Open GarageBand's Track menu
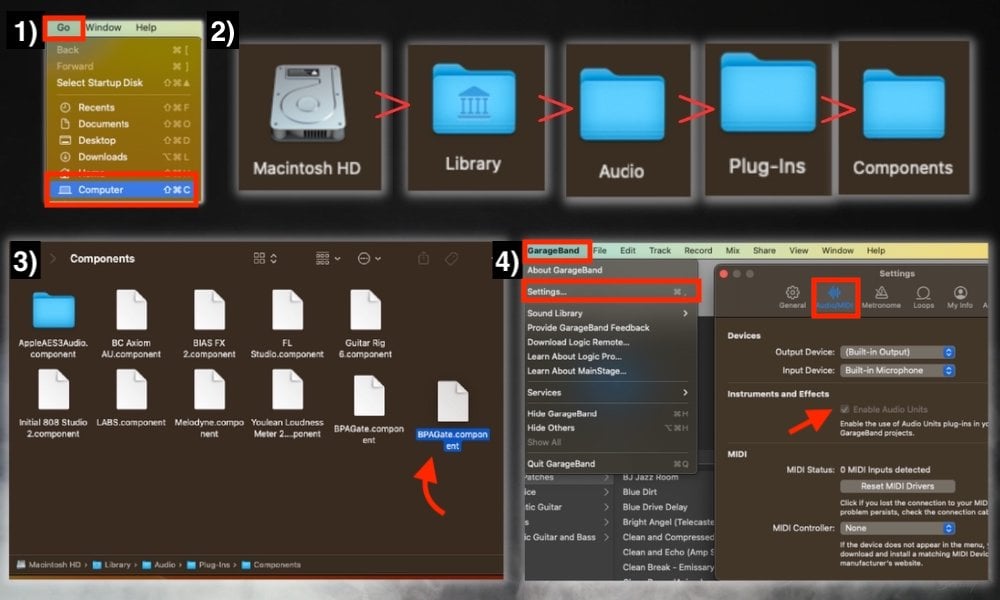Viewport: 1000px width, 600px height. (660, 251)
